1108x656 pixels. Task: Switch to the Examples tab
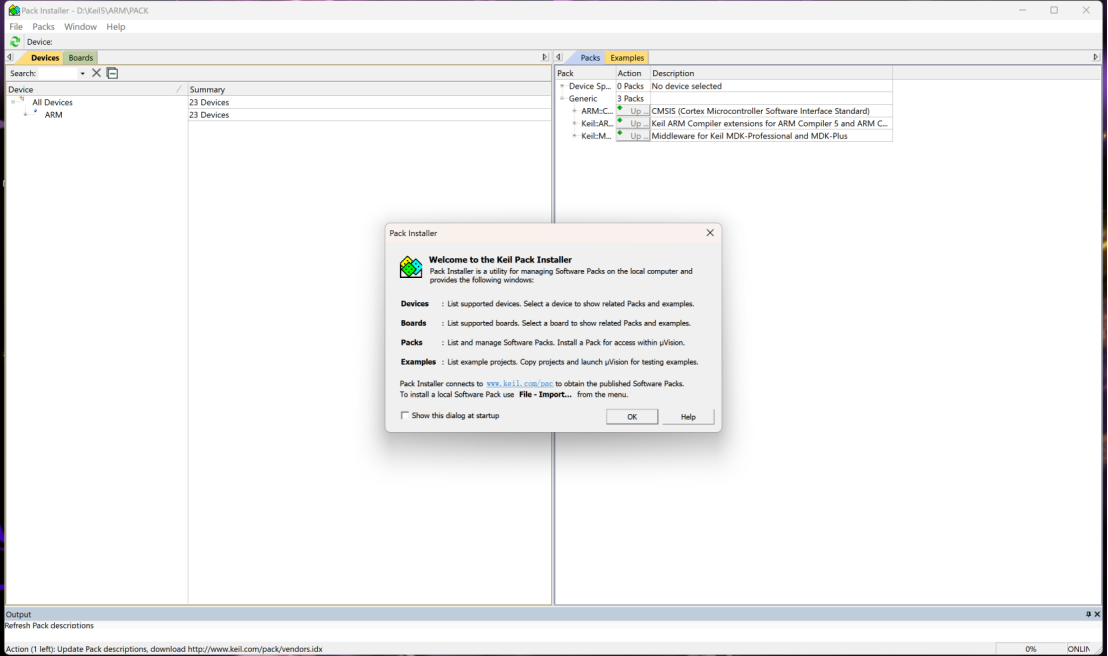627,58
